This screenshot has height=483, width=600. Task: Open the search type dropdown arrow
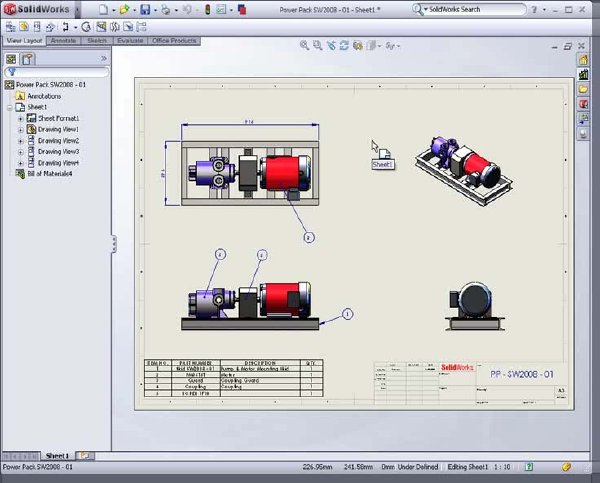click(x=426, y=9)
